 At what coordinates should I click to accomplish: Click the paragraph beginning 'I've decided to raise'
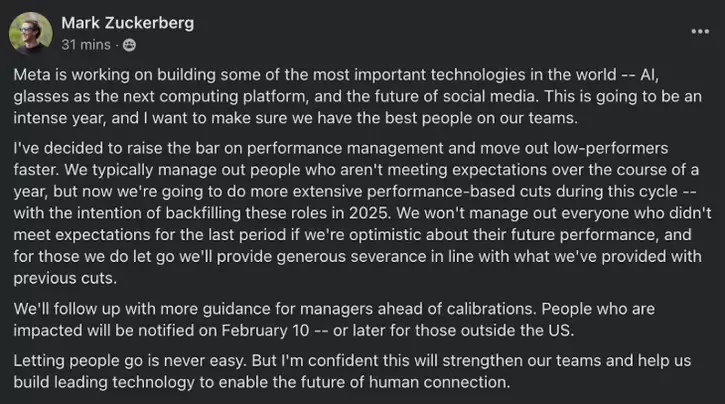(x=362, y=213)
